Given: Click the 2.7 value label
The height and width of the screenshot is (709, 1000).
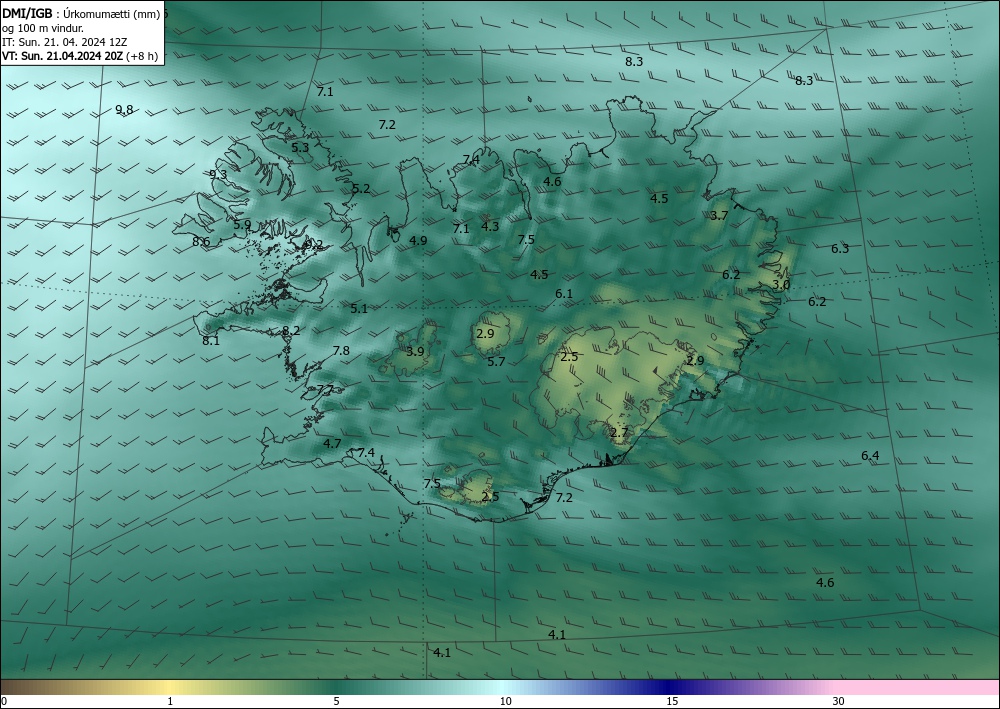Looking at the screenshot, I should [619, 432].
